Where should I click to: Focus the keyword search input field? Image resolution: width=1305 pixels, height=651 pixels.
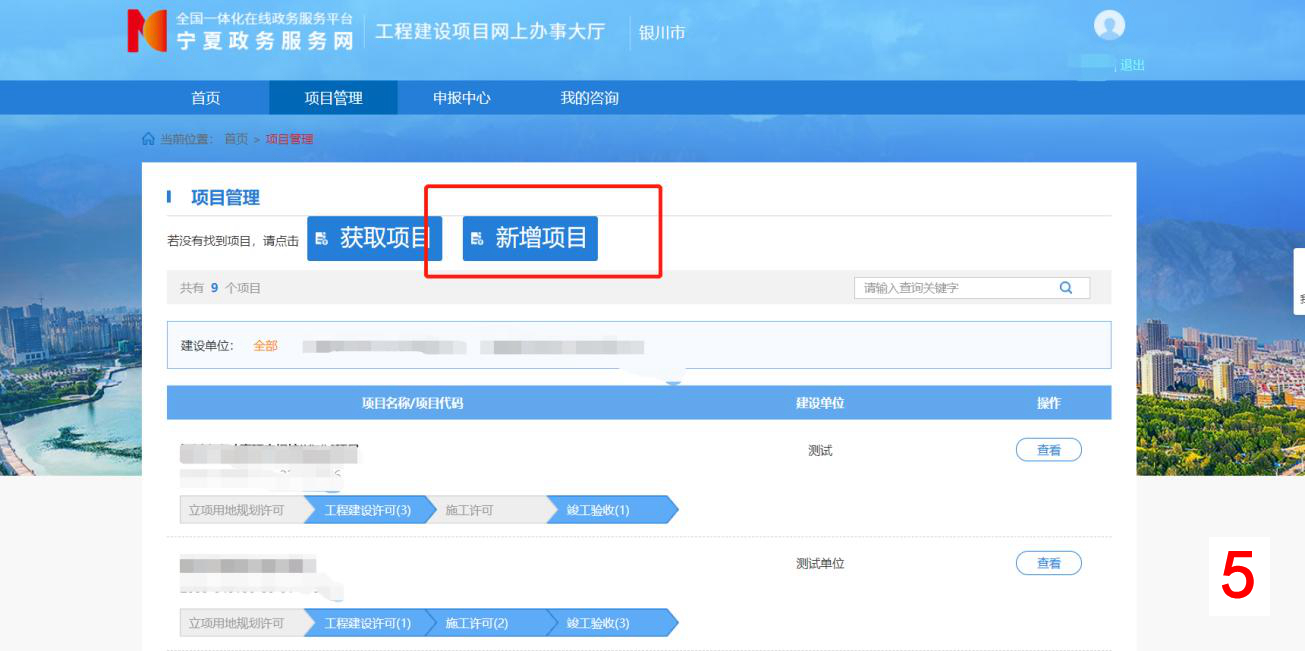coord(955,288)
